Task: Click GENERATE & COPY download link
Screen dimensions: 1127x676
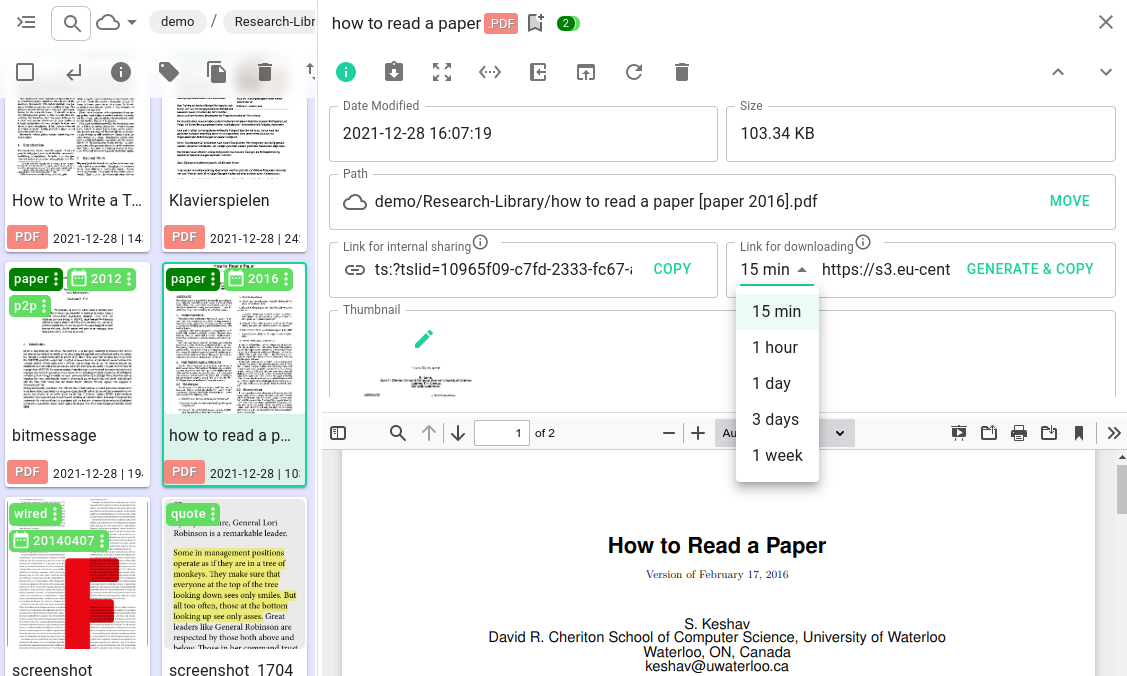Action: click(x=1030, y=269)
